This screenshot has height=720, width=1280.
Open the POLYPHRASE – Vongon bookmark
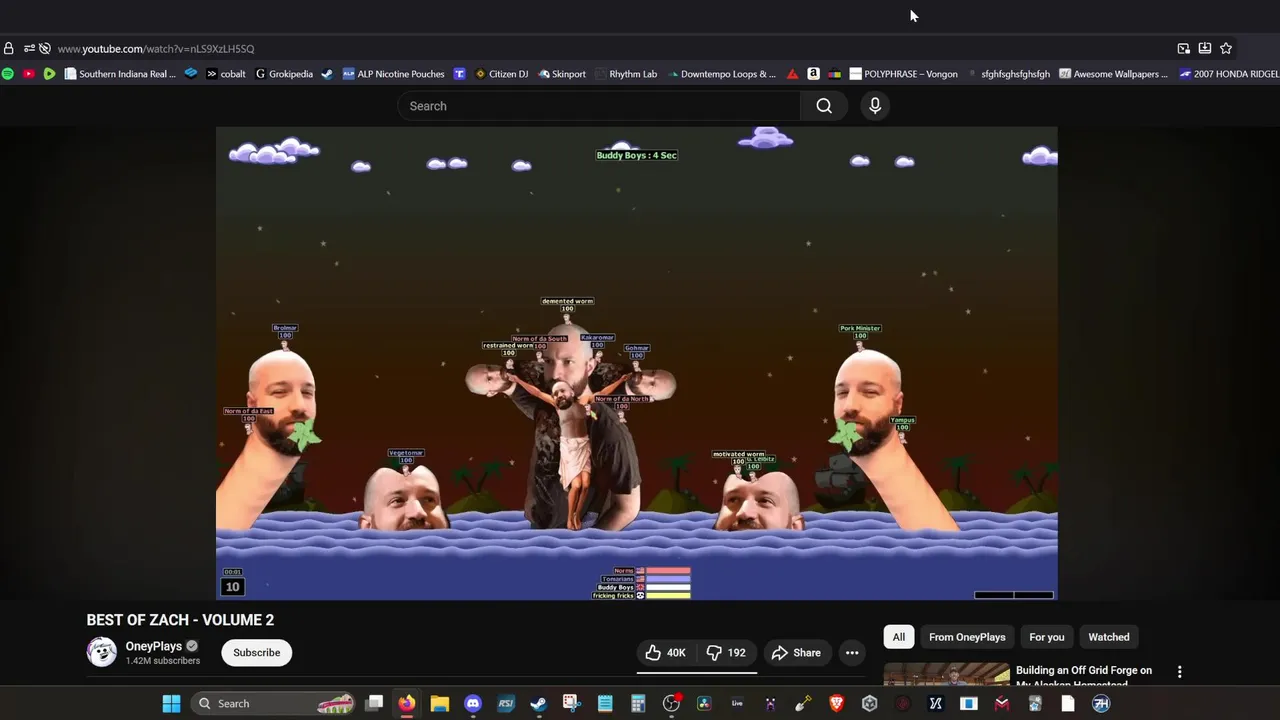[x=903, y=74]
